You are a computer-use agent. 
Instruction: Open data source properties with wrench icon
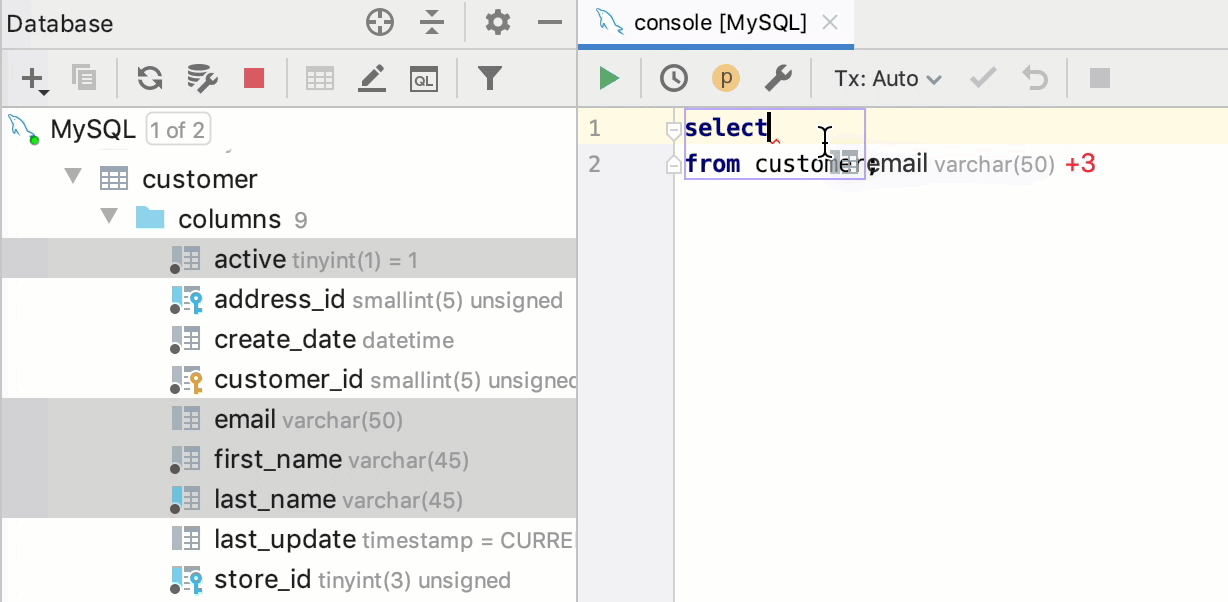(x=780, y=78)
